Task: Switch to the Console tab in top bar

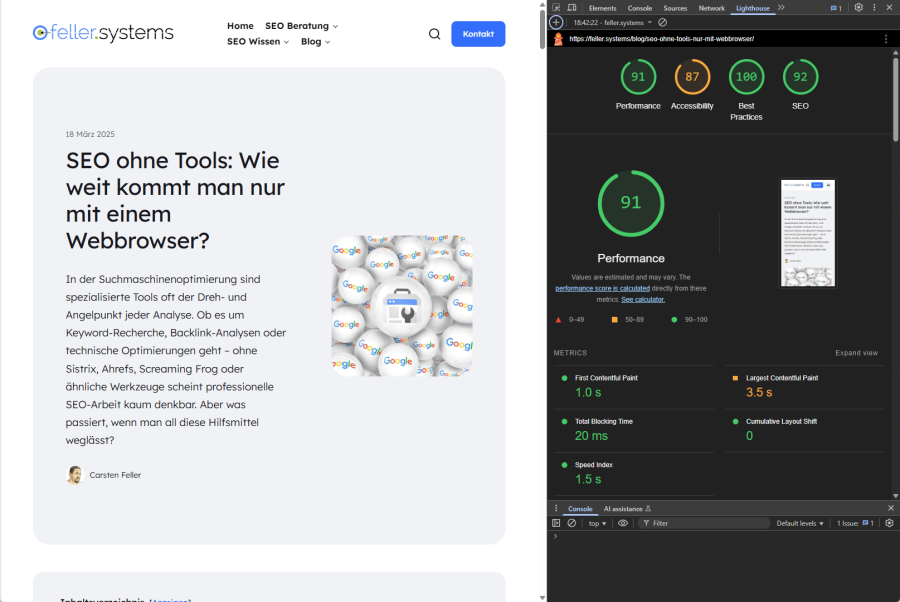Action: click(x=639, y=8)
